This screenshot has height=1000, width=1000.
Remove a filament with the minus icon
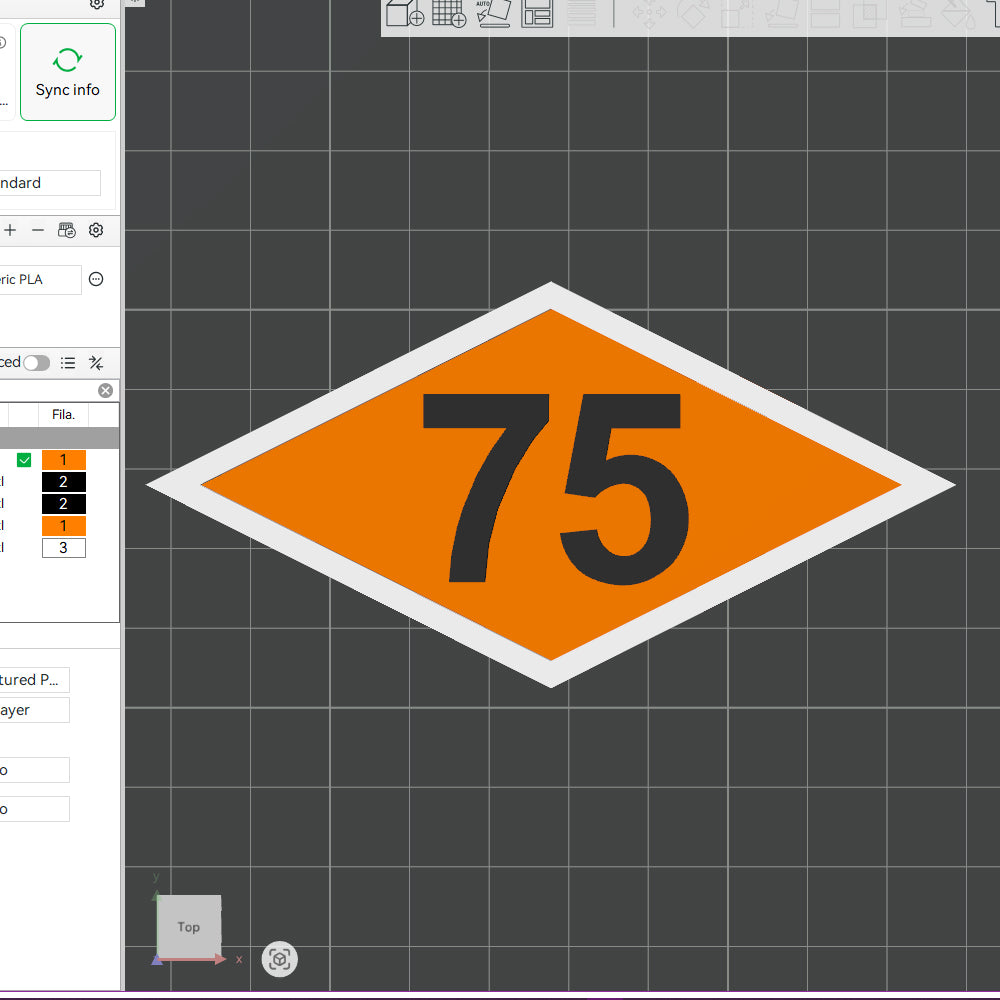38,230
